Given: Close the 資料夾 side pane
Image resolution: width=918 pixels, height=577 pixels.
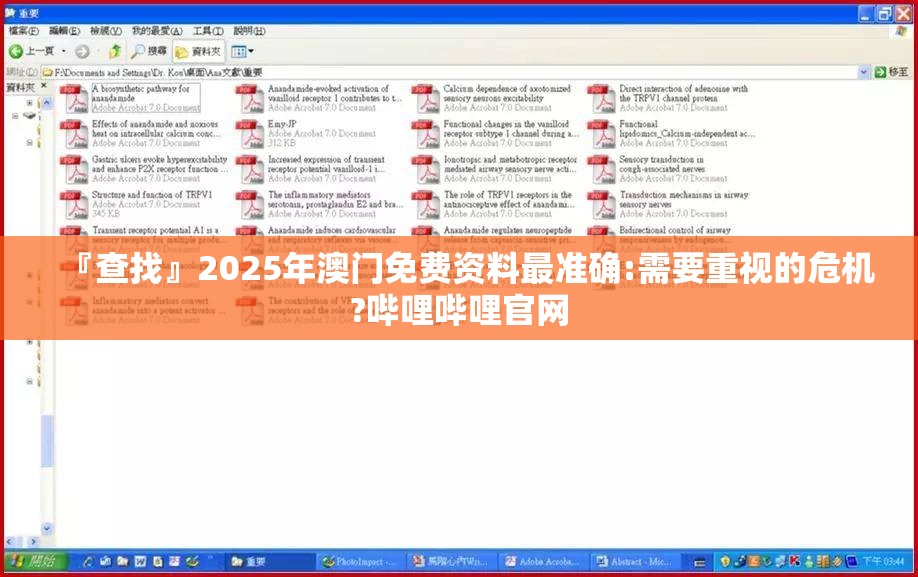Looking at the screenshot, I should tap(44, 87).
